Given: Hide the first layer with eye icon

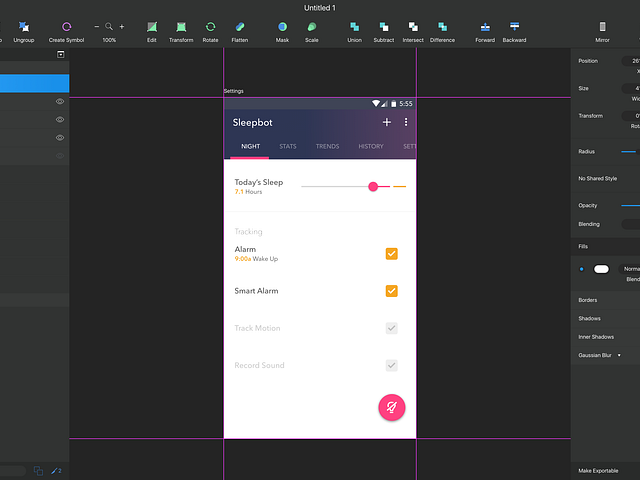Looking at the screenshot, I should coord(60,102).
